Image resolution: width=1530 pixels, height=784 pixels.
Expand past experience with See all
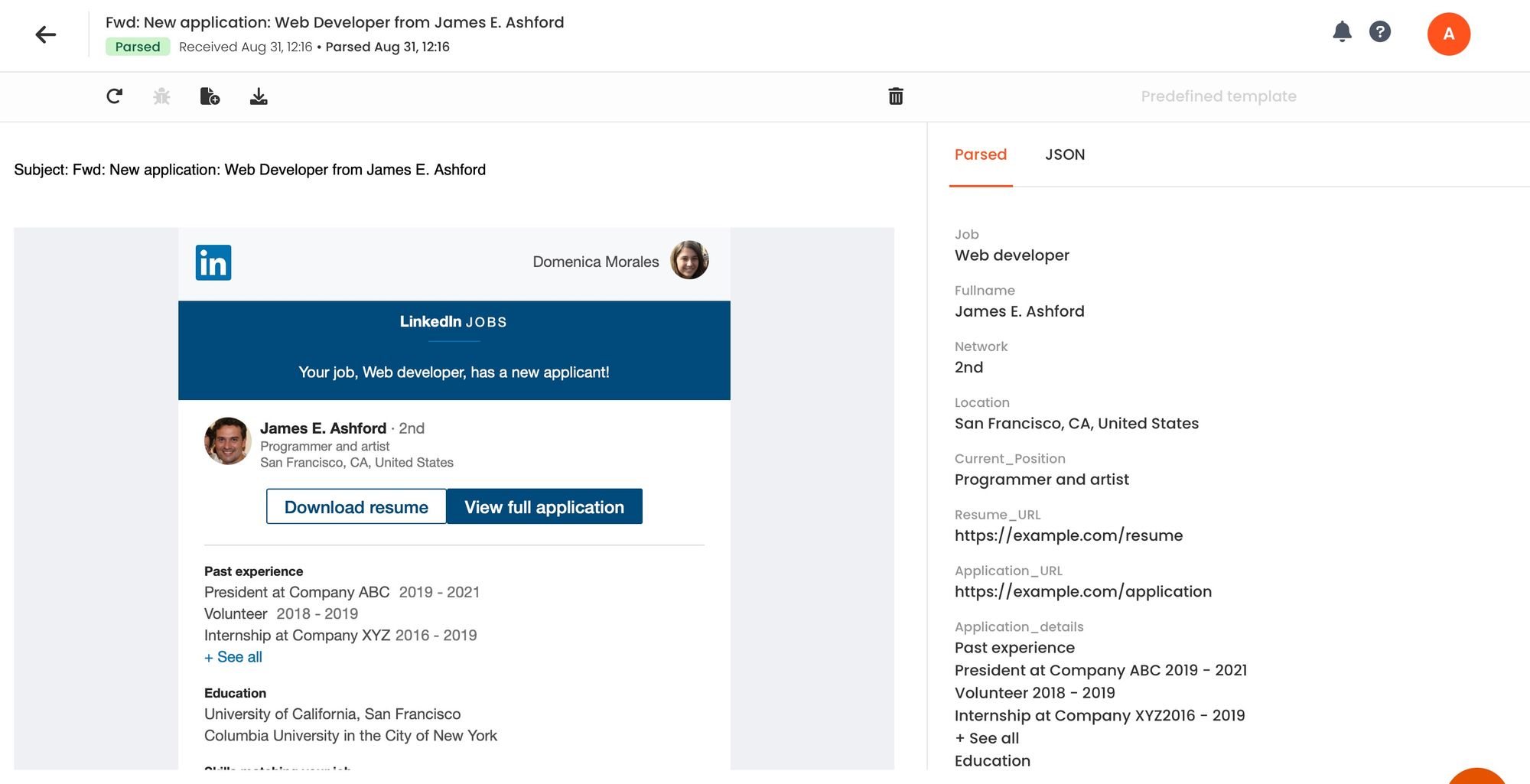coord(233,657)
